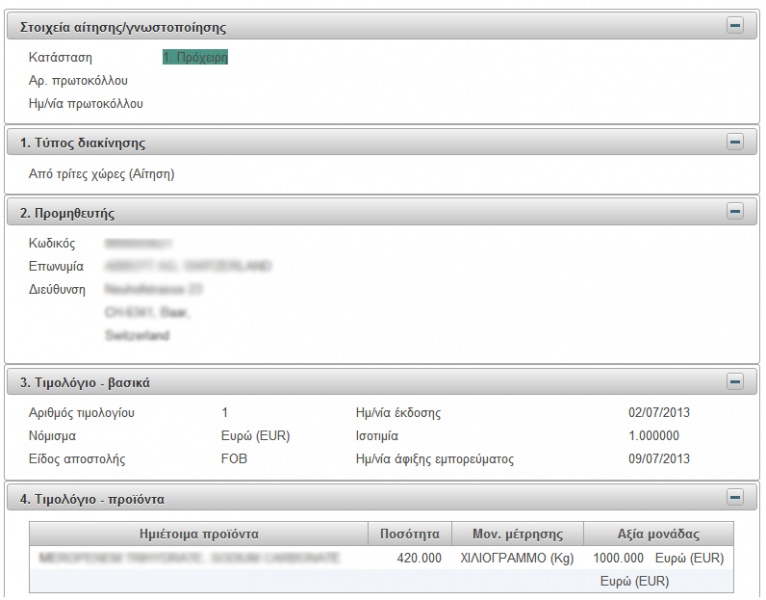Viewport: 766px width, 600px height.
Task: Click the Είδος αποστολής value FOB
Action: (x=234, y=459)
